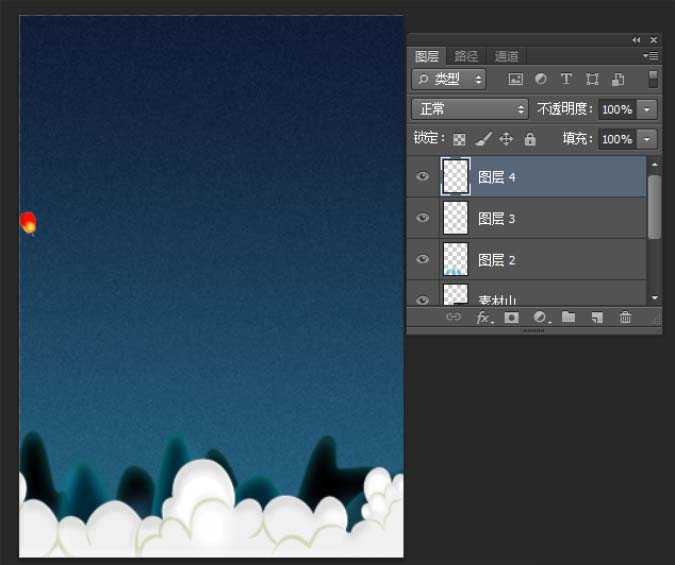Click the add layer style fx icon
The image size is (675, 565).
484,317
